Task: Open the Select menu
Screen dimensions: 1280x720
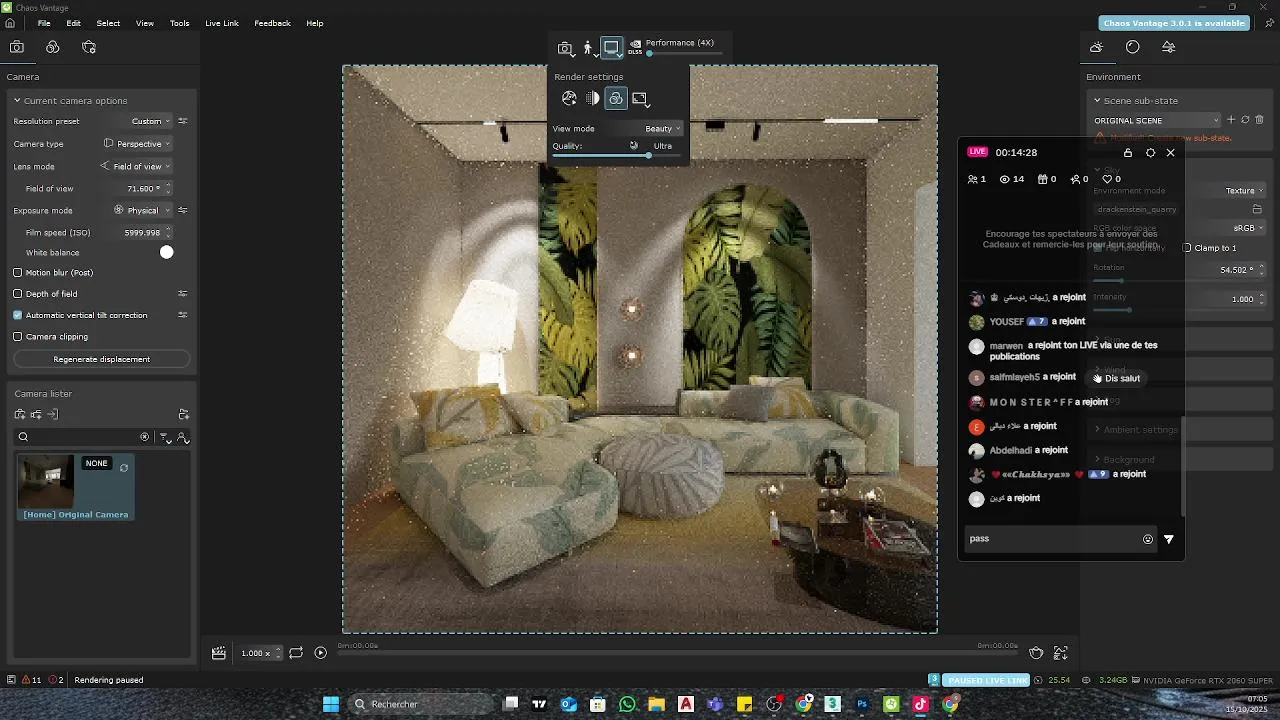Action: (108, 23)
